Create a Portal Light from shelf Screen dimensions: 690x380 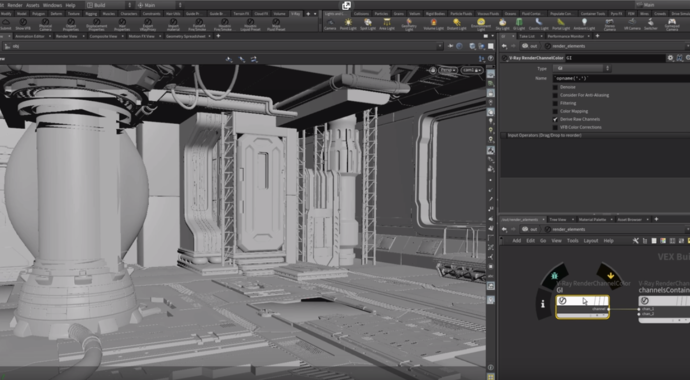561,24
